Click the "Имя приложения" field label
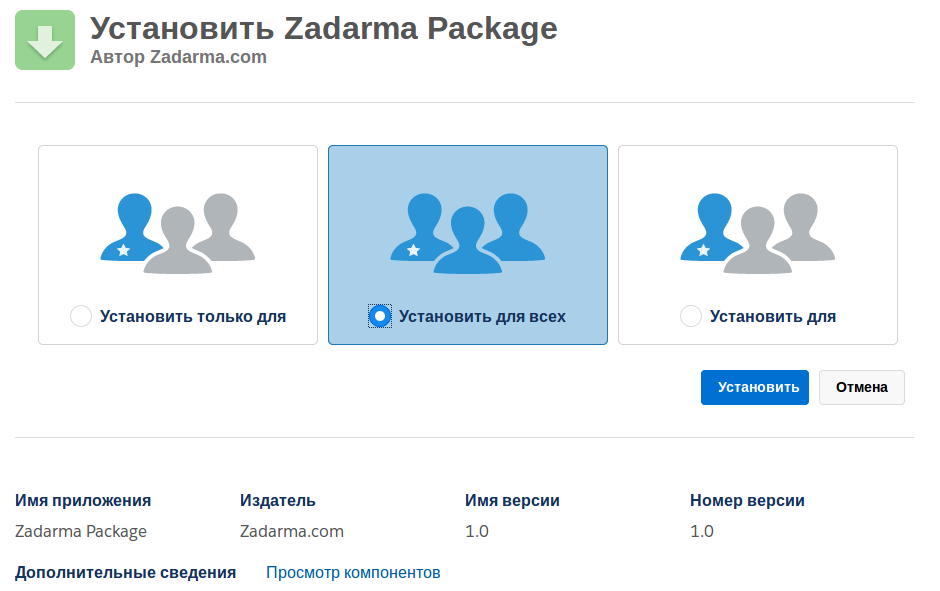The image size is (940, 591). [x=83, y=501]
